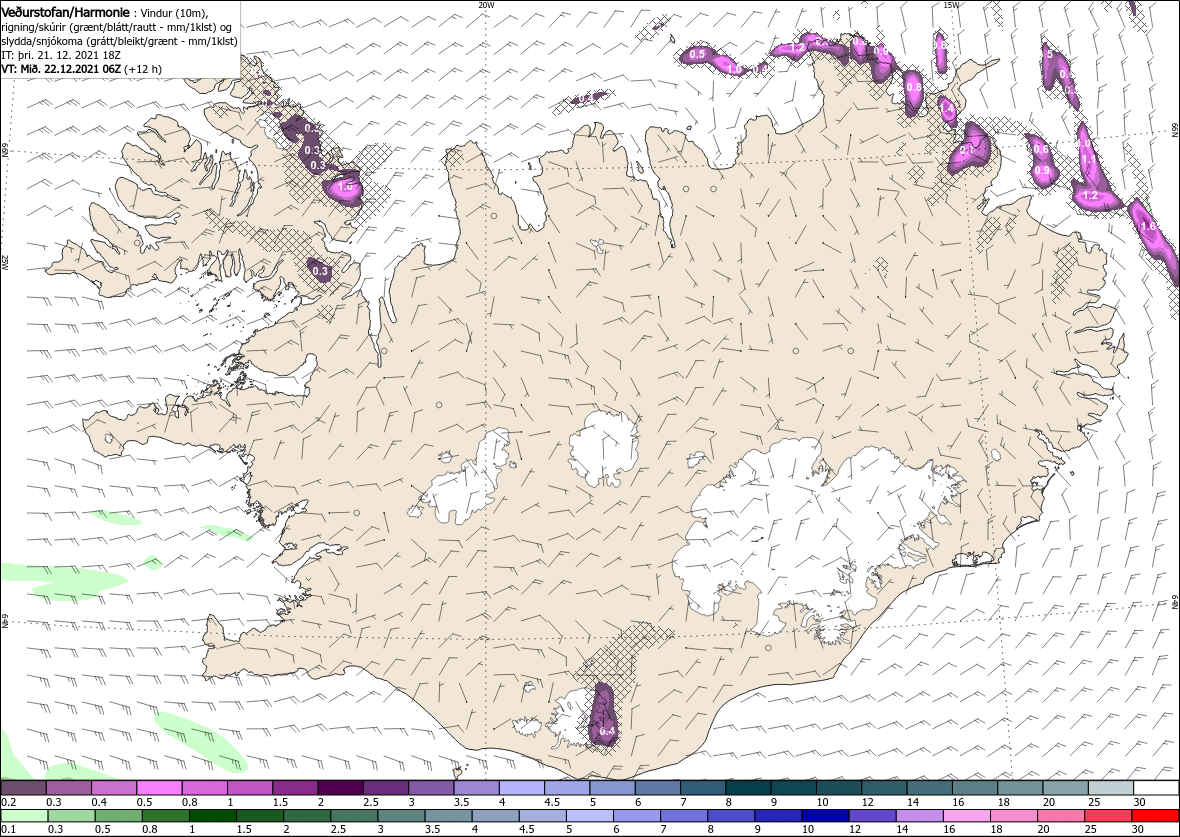The width and height of the screenshot is (1180, 837).
Task: Click the '20W' longitude label
Action: click(x=487, y=5)
